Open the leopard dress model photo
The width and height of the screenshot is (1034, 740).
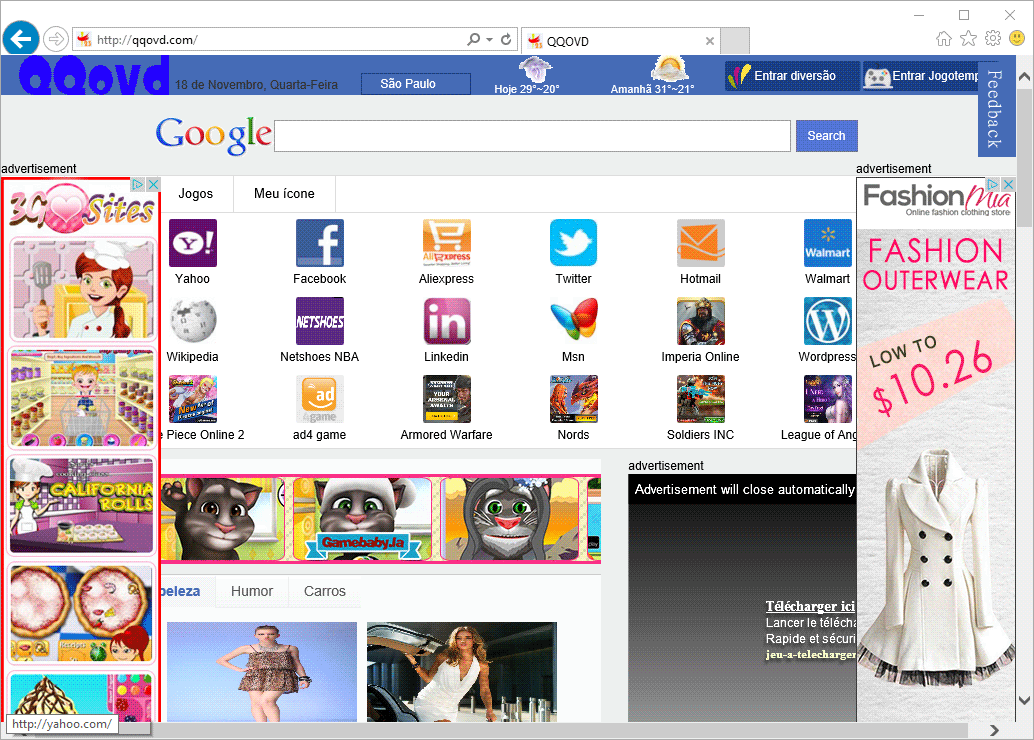tap(262, 671)
